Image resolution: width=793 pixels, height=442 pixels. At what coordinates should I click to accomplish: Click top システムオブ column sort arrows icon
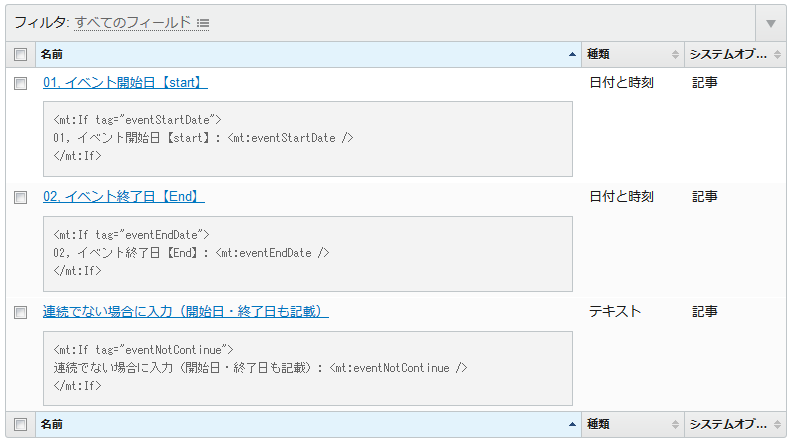coord(777,55)
